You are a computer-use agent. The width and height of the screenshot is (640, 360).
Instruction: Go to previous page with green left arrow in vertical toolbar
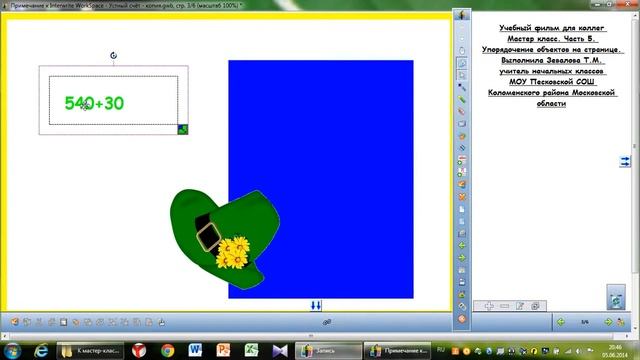(x=462, y=246)
